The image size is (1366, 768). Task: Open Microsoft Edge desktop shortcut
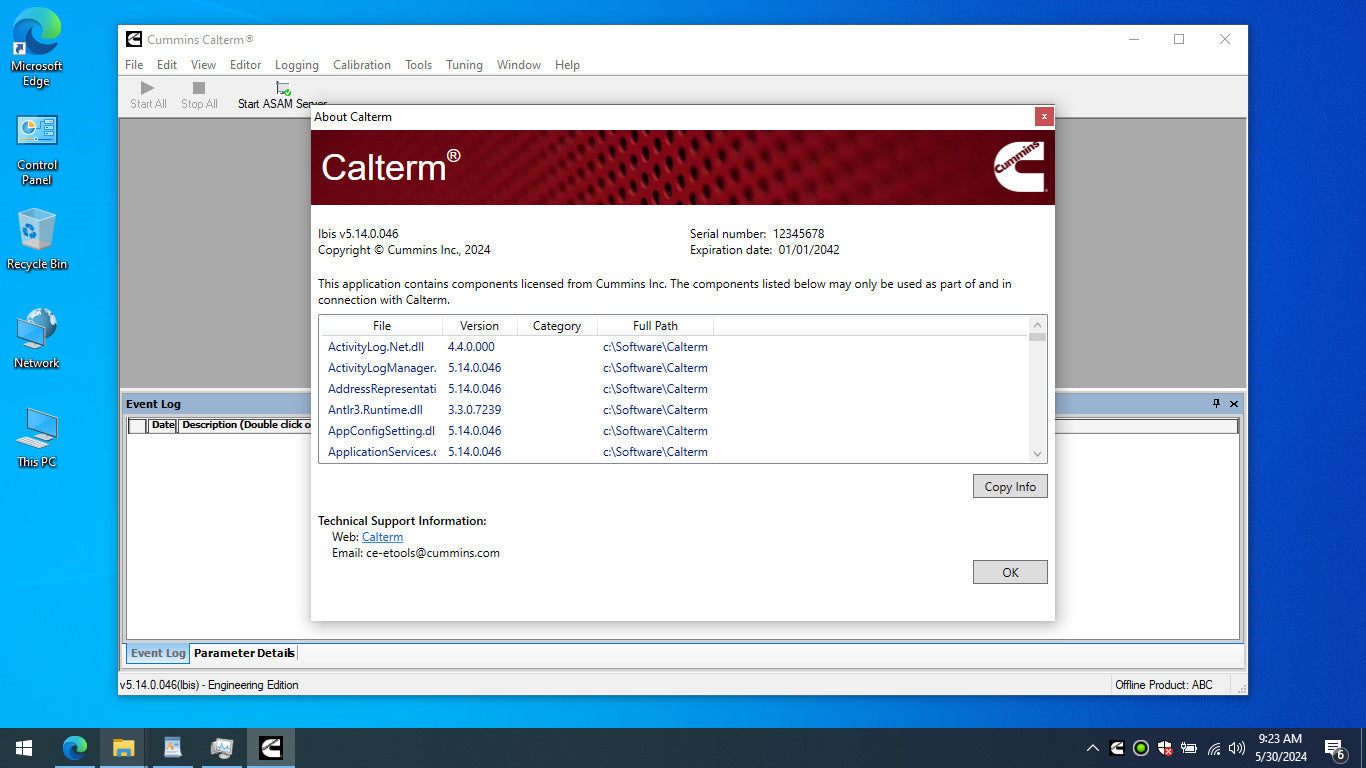36,47
